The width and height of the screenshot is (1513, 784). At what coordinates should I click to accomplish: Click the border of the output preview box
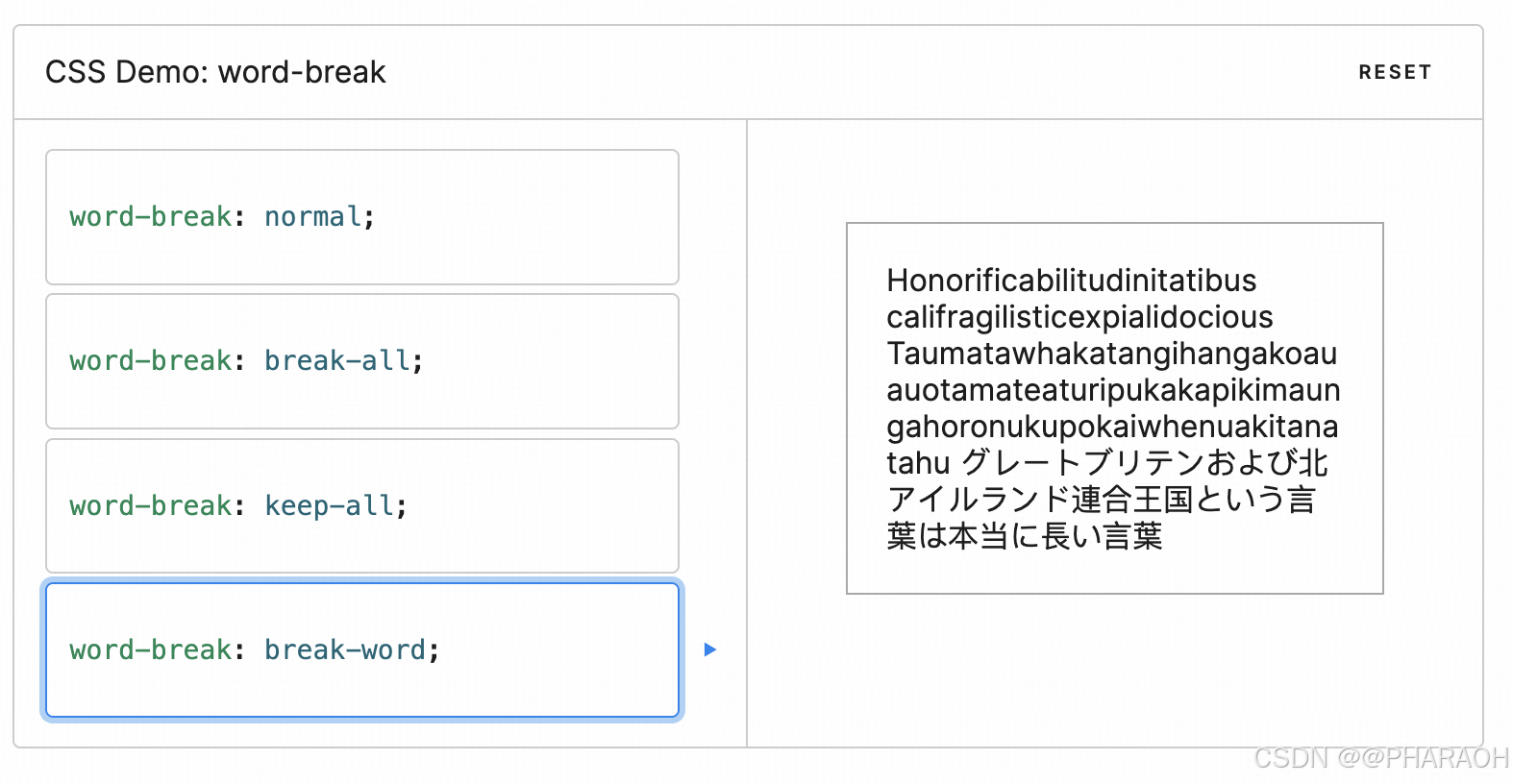click(1113, 224)
